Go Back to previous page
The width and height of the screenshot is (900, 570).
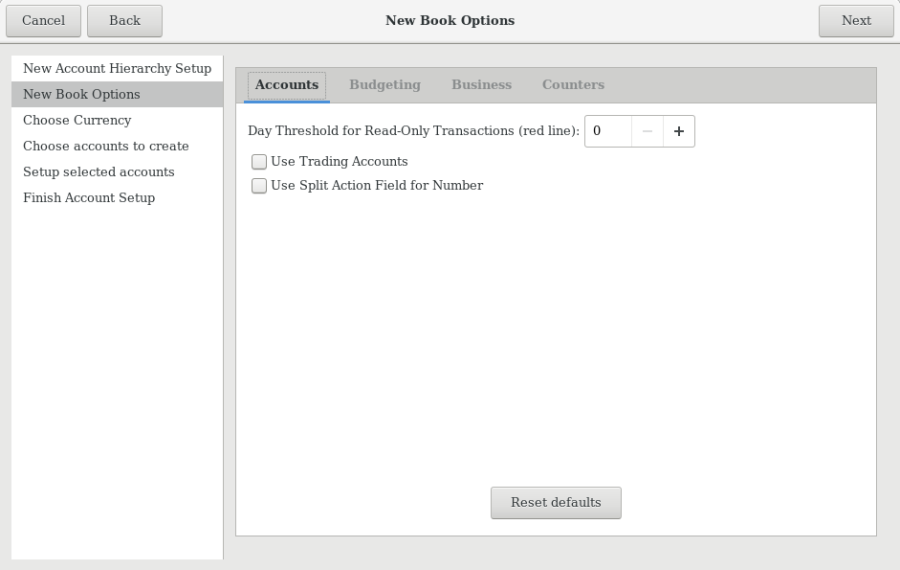pyautogui.click(x=124, y=20)
